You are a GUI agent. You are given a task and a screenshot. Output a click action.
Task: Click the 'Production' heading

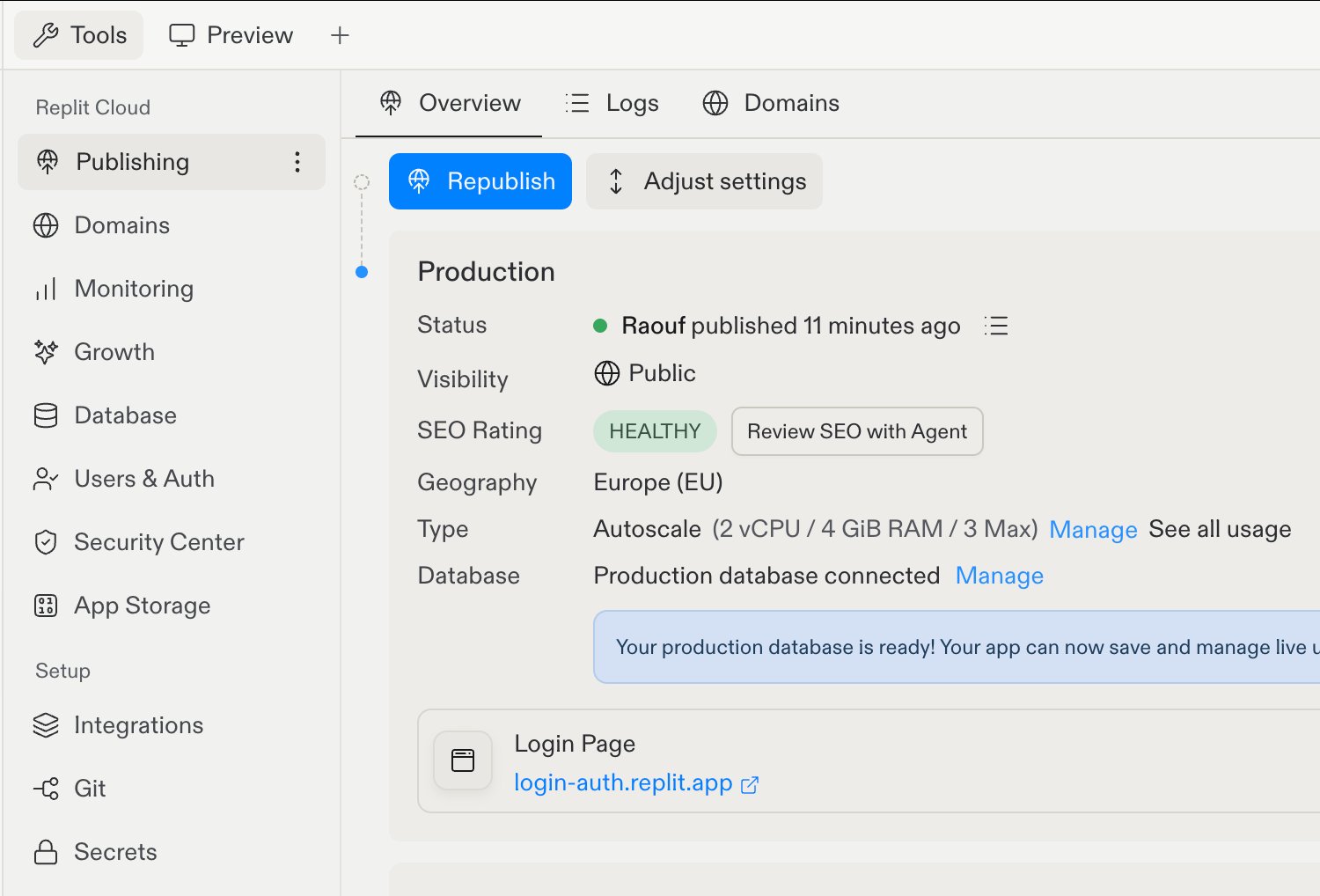click(486, 271)
